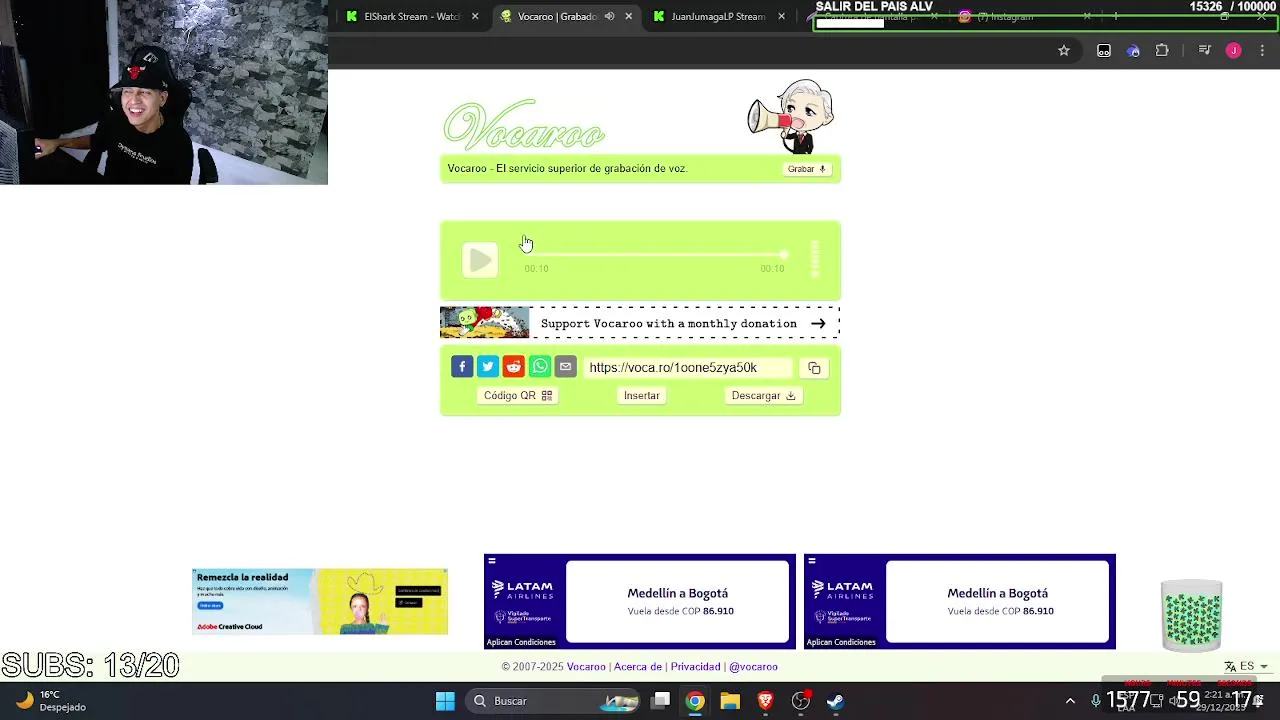
Task: Open Google Chrome from the taskbar
Action: point(695,701)
